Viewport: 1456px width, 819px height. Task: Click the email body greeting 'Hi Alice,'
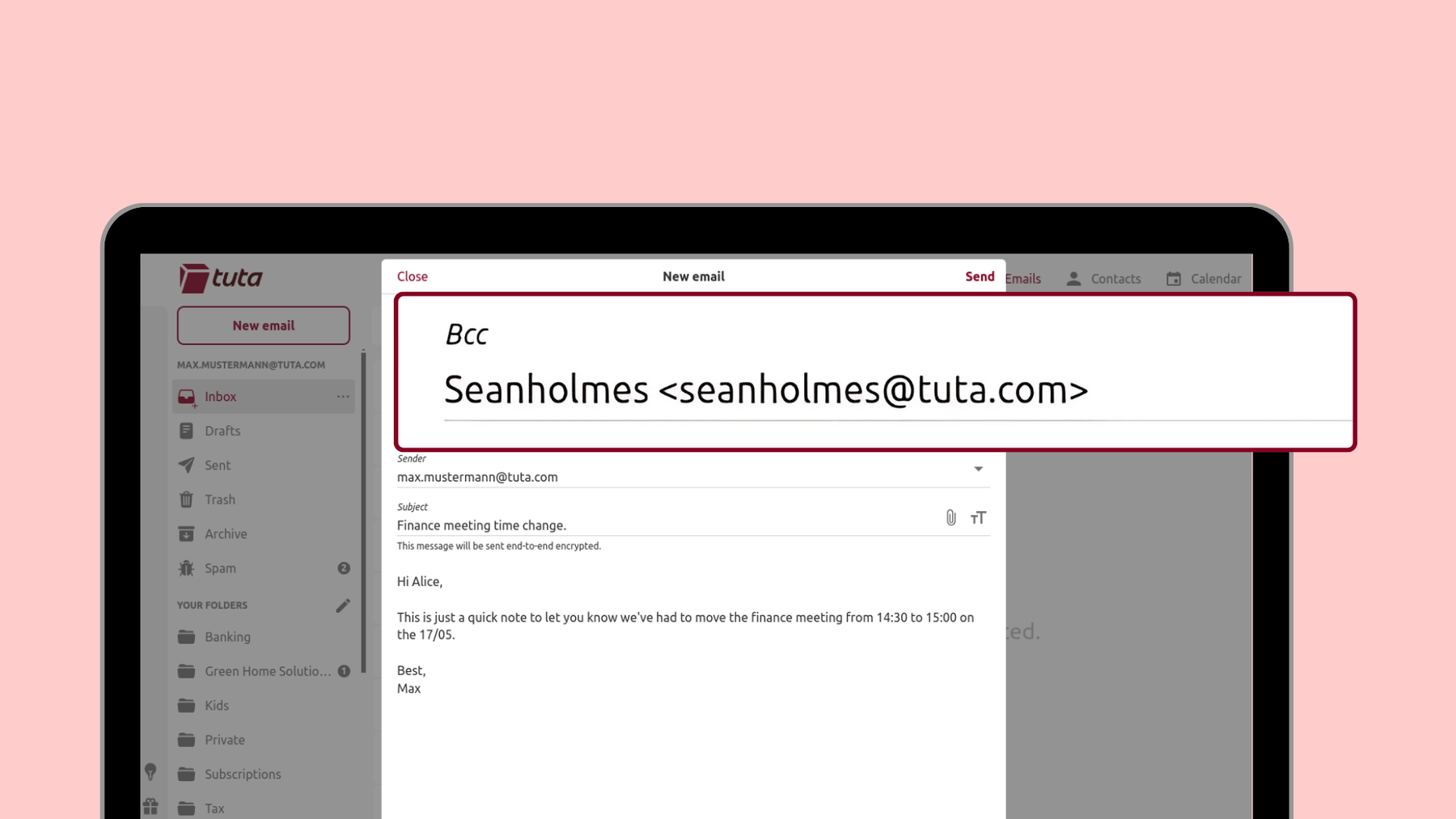[420, 581]
